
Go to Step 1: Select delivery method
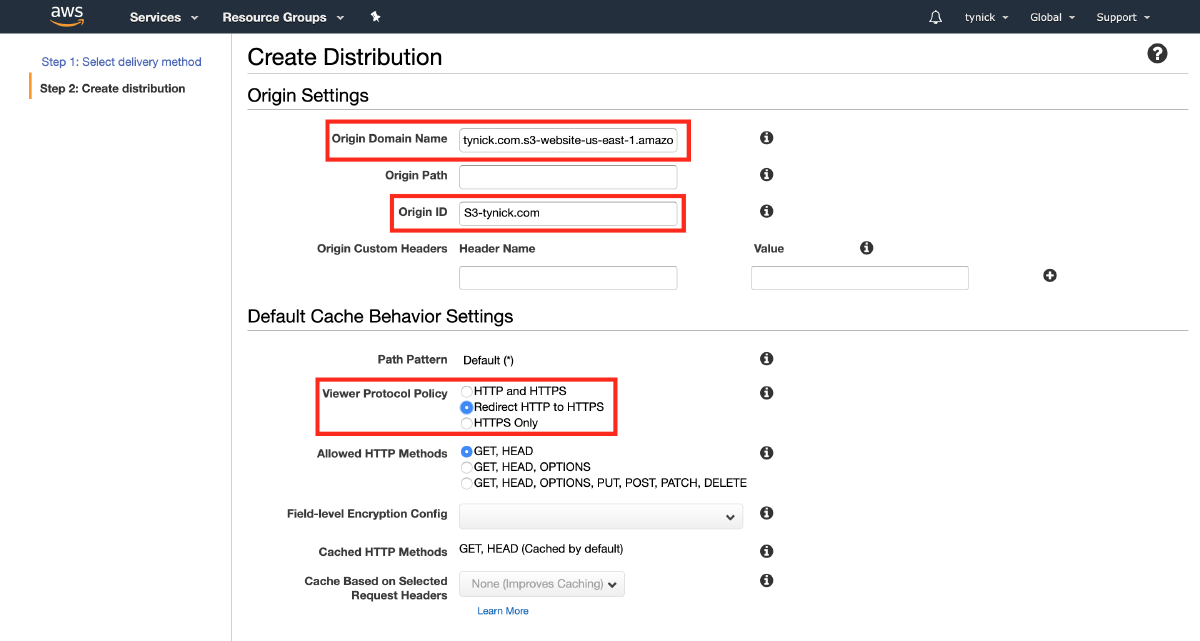[x=121, y=62]
